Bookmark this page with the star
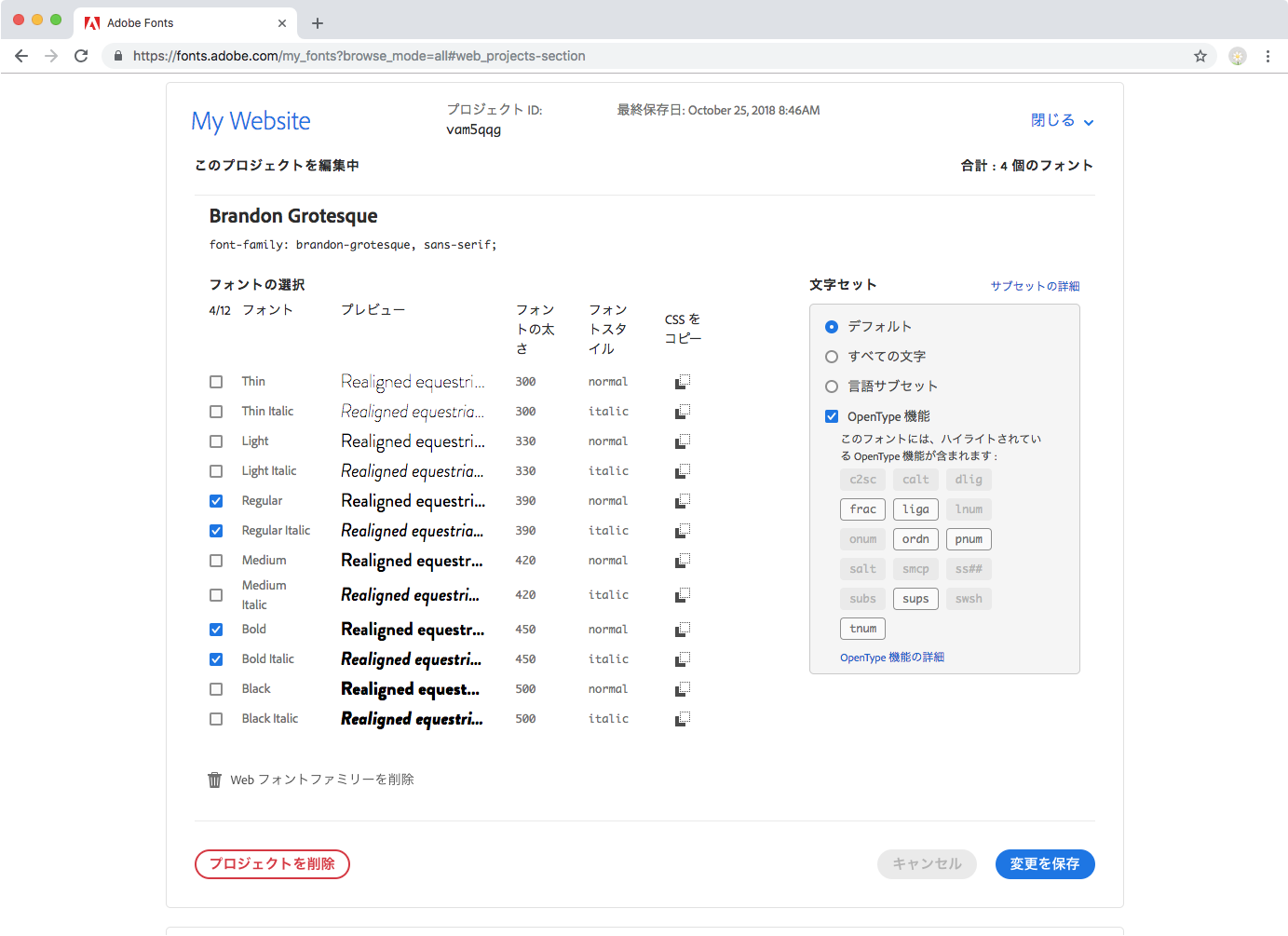Screen dimensions: 1288x936 [x=1200, y=56]
